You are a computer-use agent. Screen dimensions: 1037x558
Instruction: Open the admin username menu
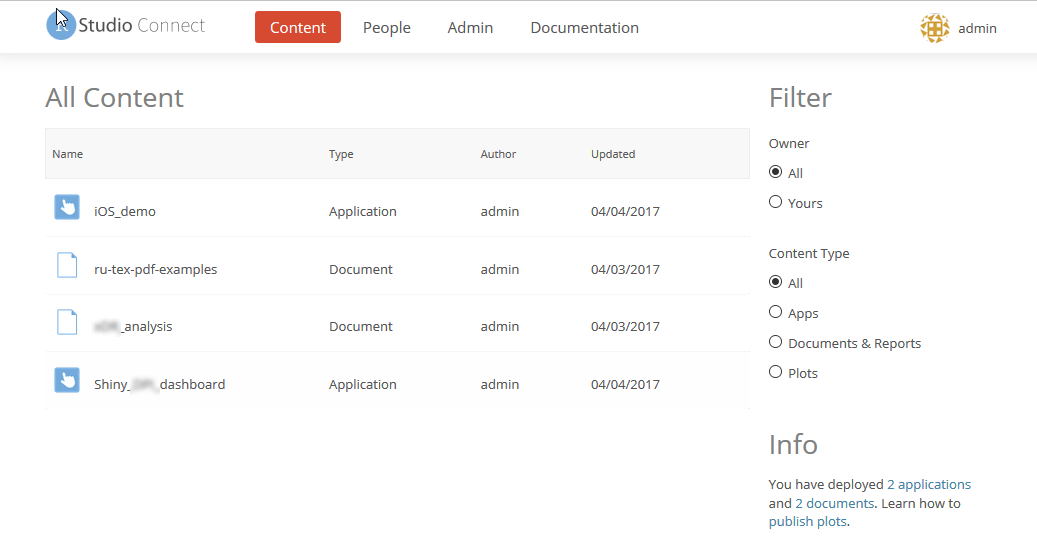tap(977, 28)
